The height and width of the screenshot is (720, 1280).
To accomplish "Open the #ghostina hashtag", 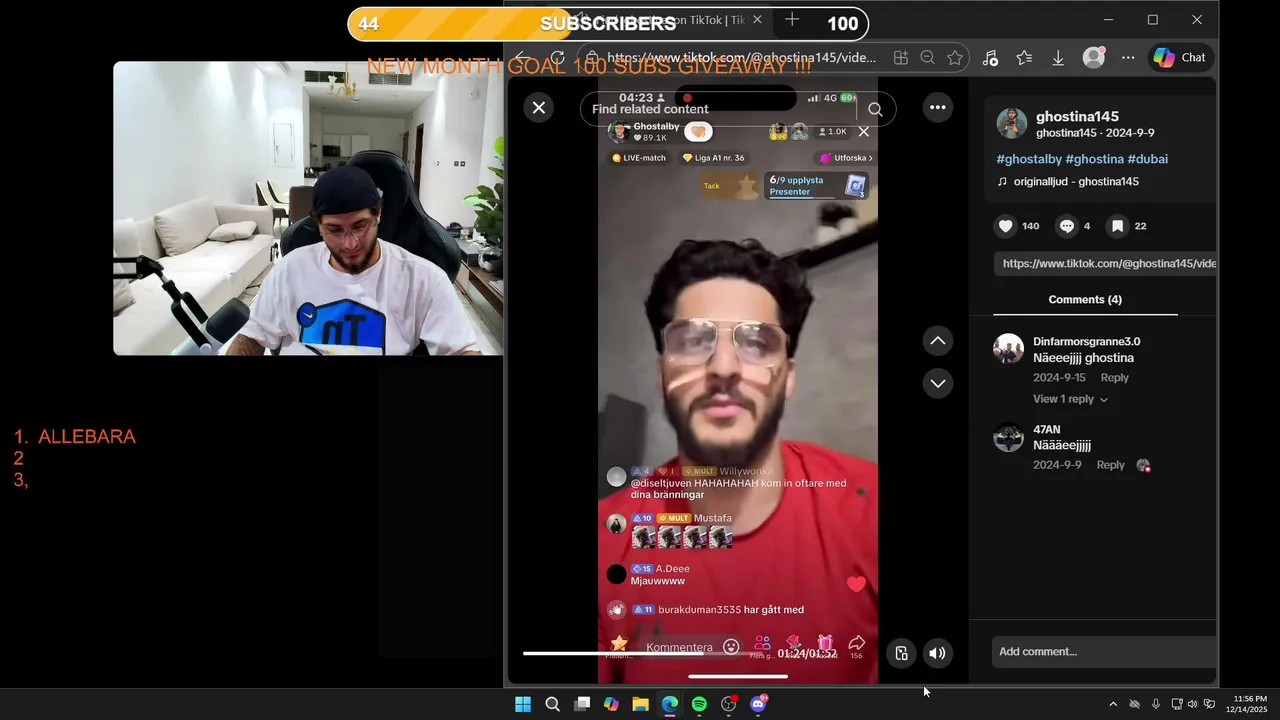I will tap(1095, 159).
